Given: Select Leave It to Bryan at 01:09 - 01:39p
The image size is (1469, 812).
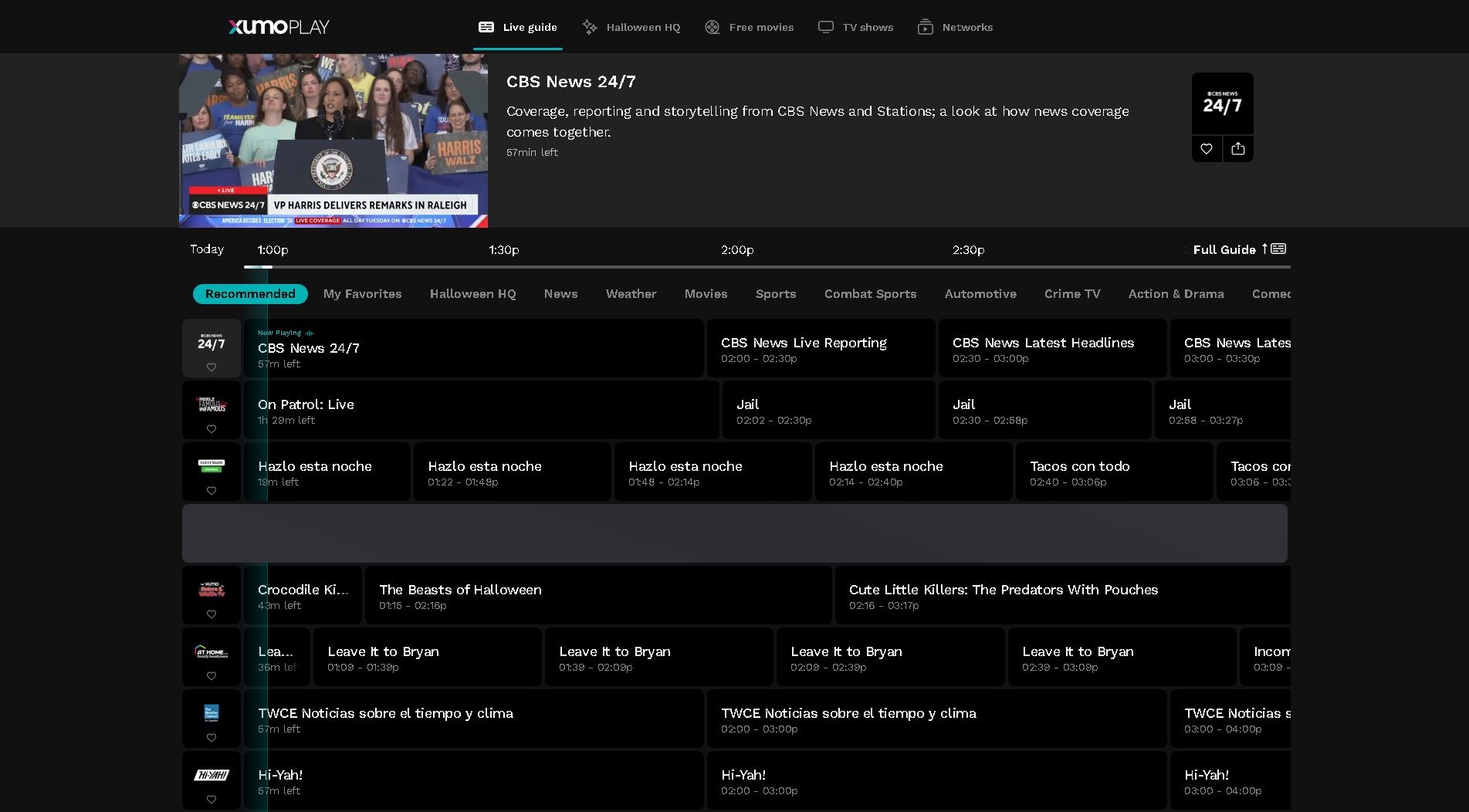Looking at the screenshot, I should coord(428,657).
